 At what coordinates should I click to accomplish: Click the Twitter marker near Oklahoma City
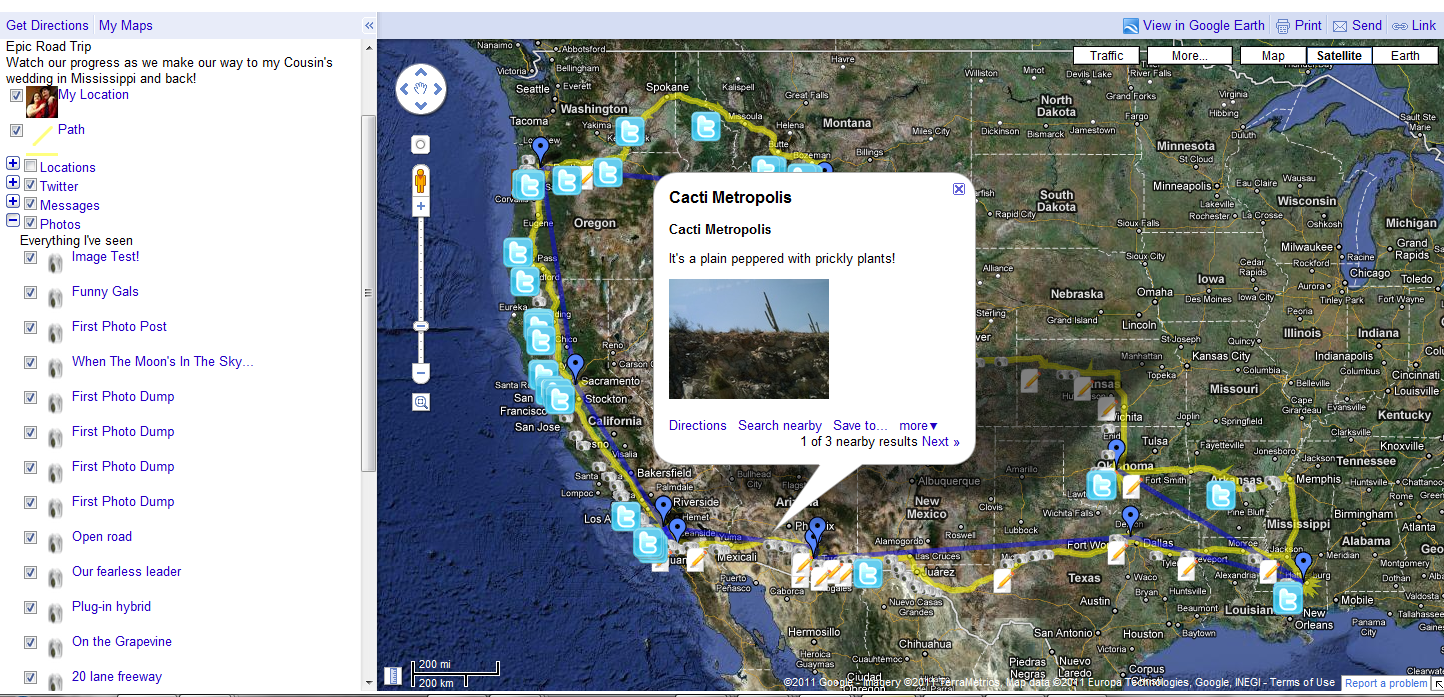pyautogui.click(x=1101, y=485)
